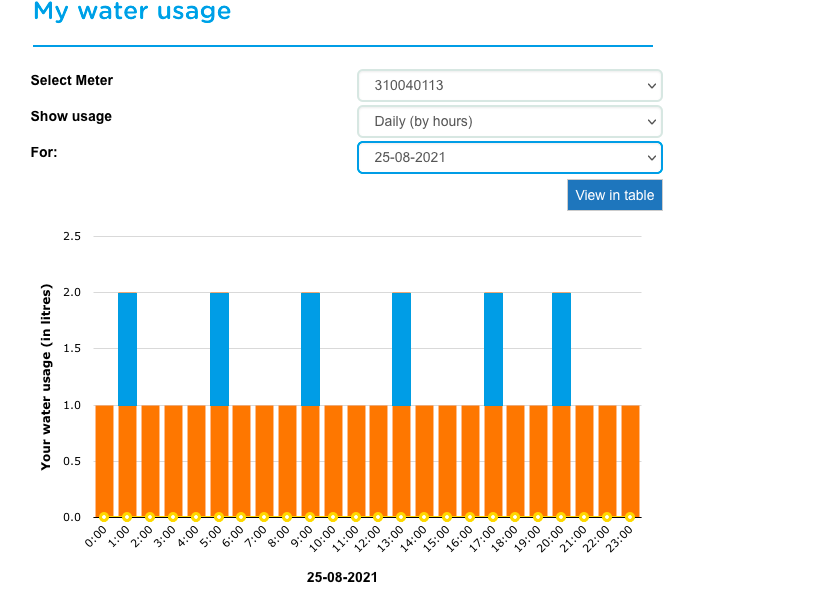Click the My water usage heading
This screenshot has width=835, height=599.
[132, 11]
